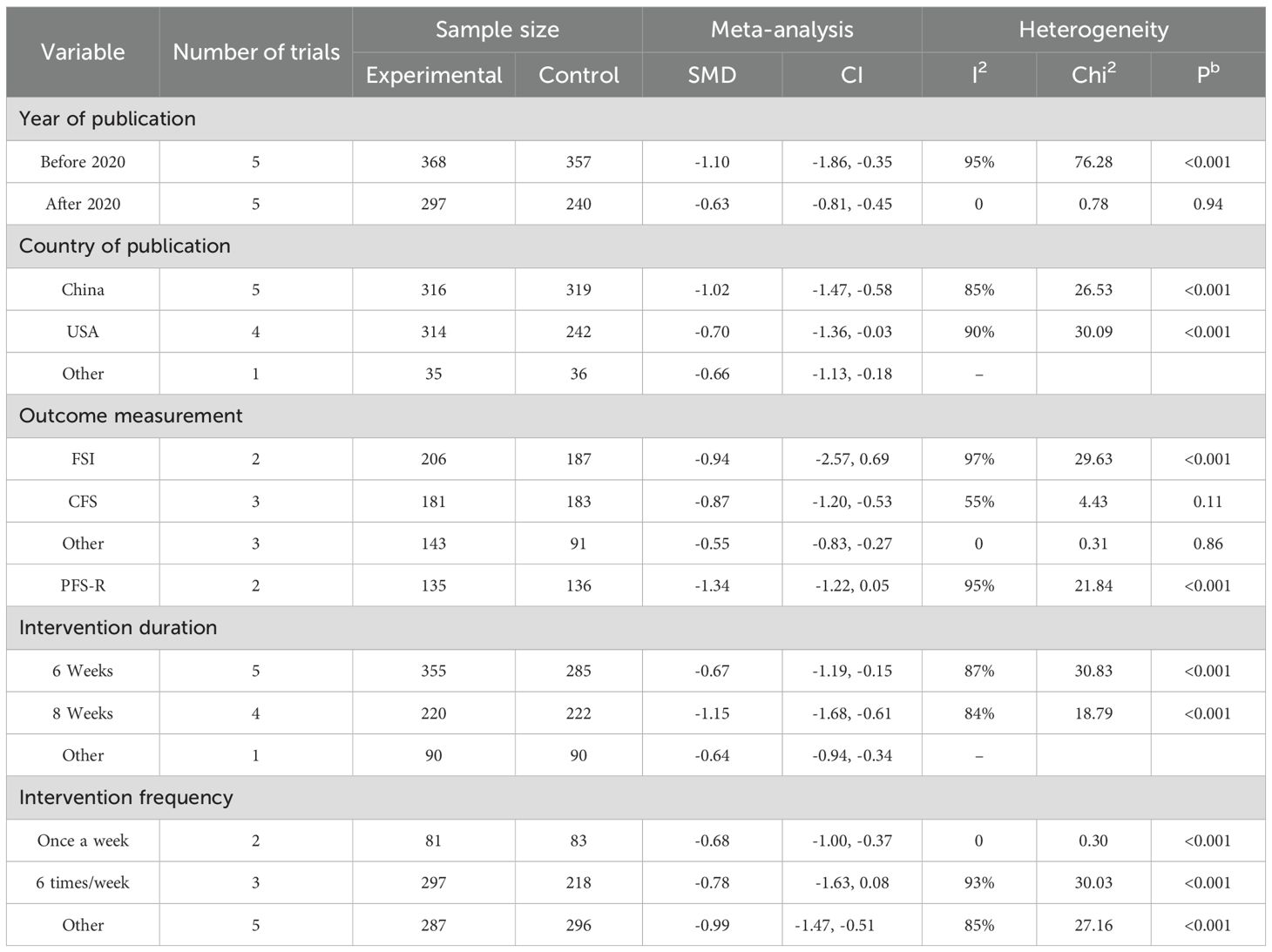Click the 6 times/week row label

coord(83,882)
